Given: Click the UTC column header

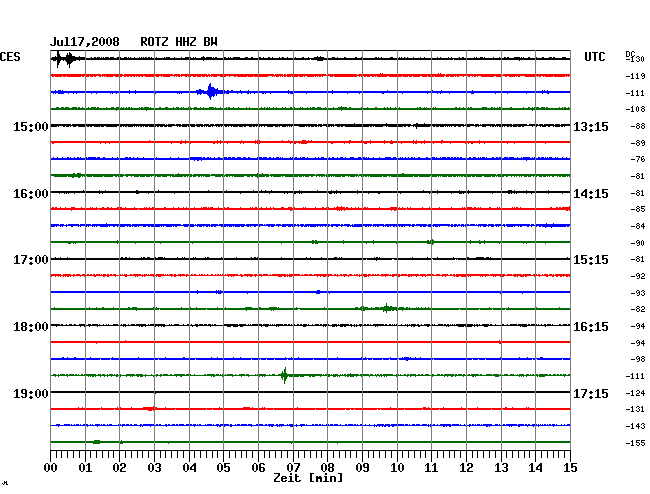Looking at the screenshot, I should pos(595,57).
